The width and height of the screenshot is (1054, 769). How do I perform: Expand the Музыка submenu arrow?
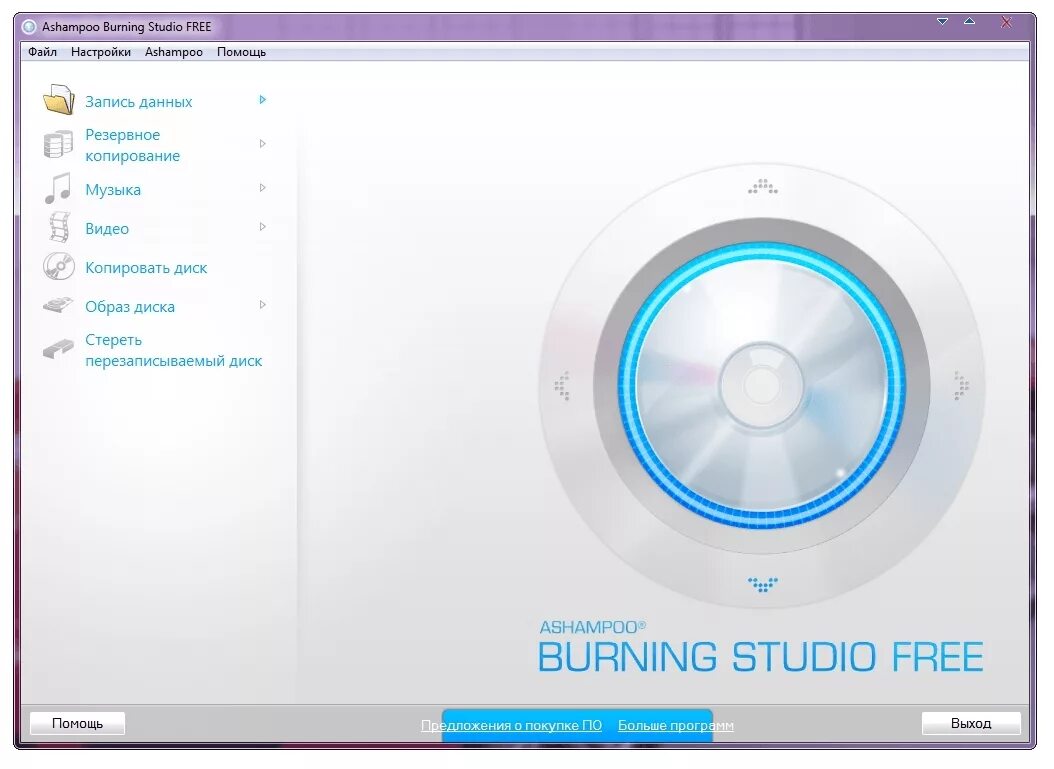(263, 188)
